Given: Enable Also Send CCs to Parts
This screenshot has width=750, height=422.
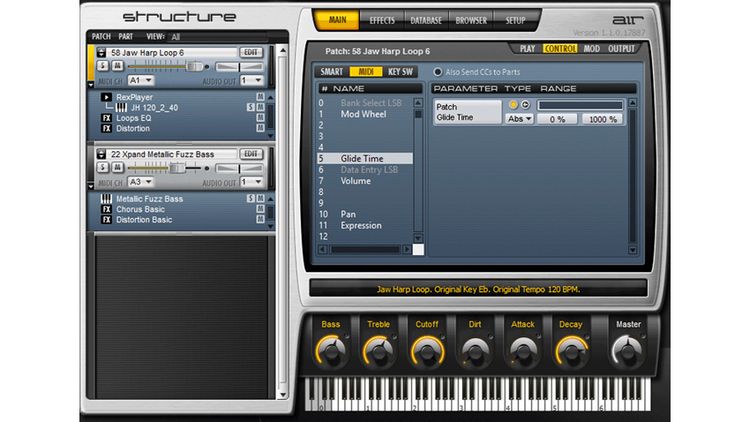Looking at the screenshot, I should 437,72.
